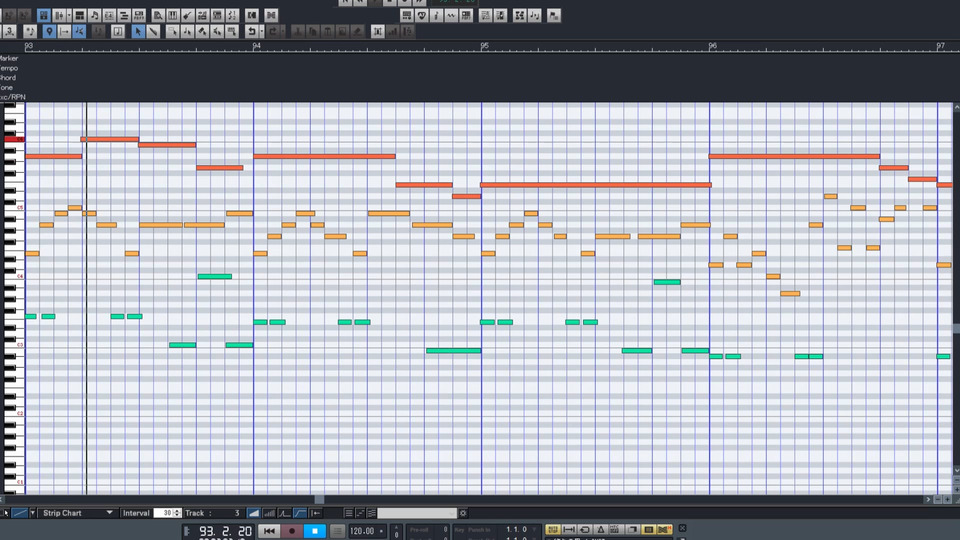Image resolution: width=960 pixels, height=540 pixels.
Task: Select the long red note starting at measure 95
Action: 596,184
